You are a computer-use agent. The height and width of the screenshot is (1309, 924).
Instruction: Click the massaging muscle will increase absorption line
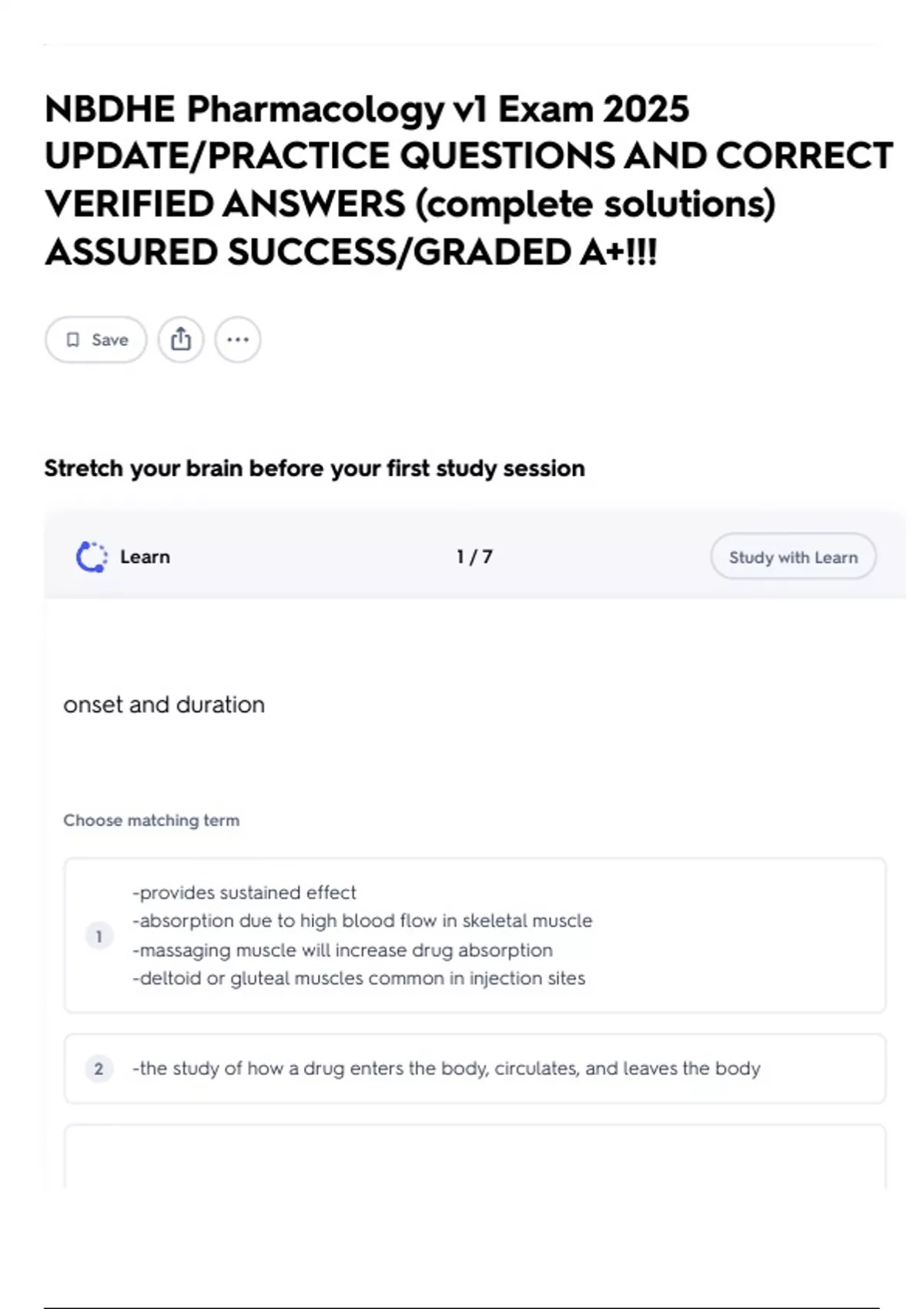tap(342, 950)
